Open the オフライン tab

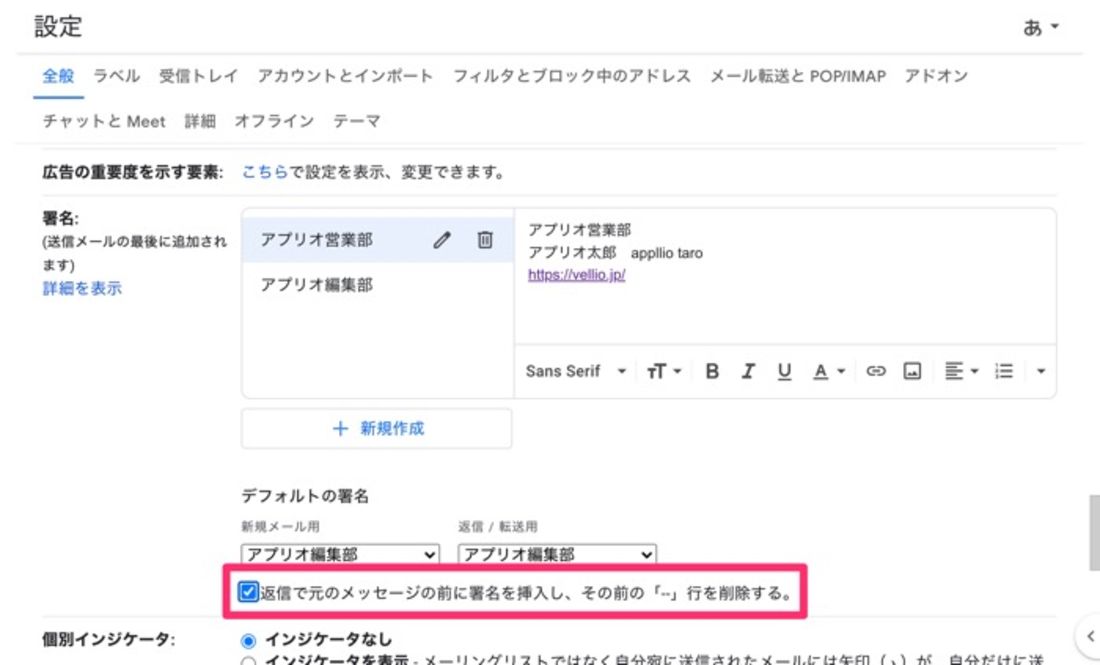274,121
